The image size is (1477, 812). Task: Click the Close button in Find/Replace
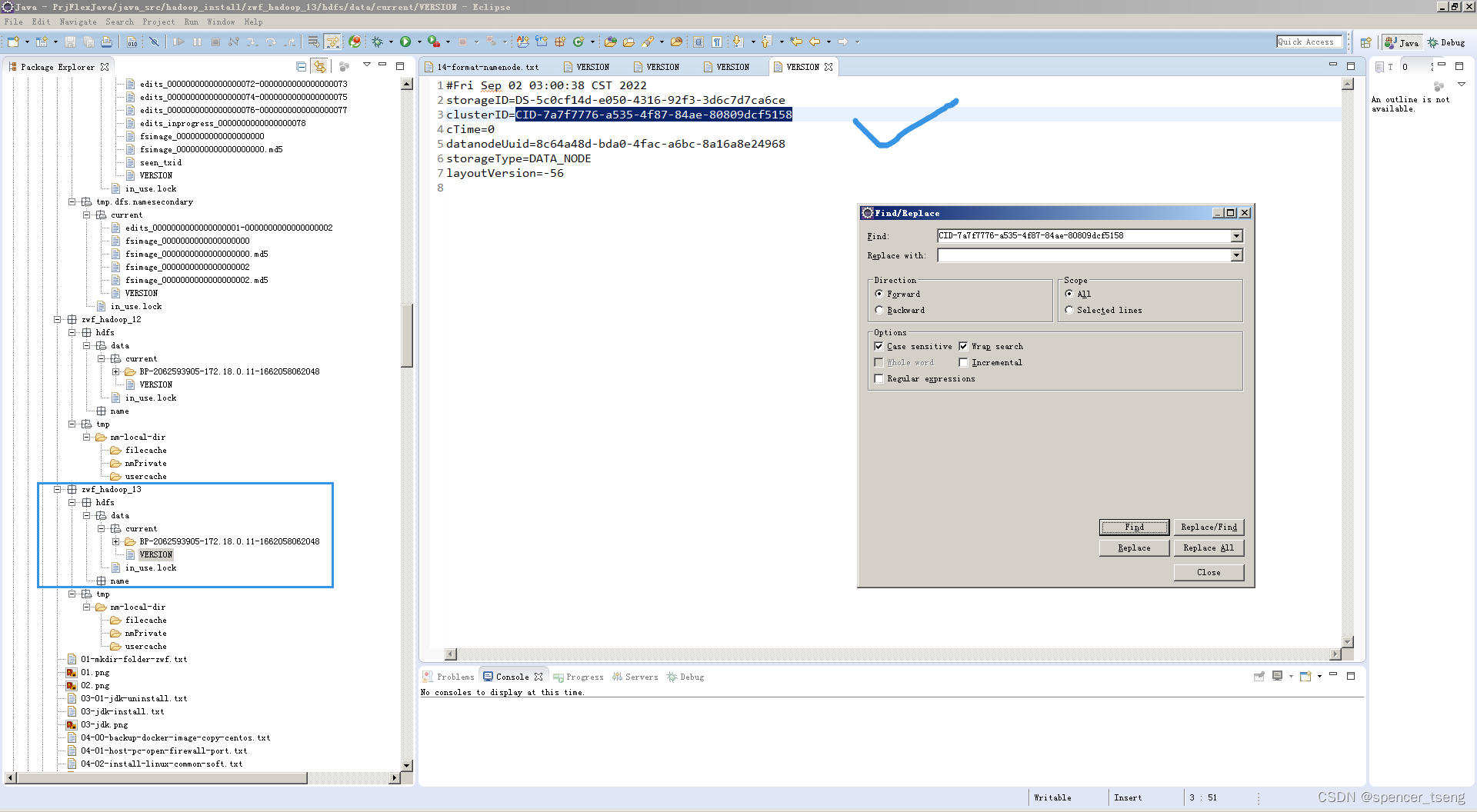tap(1208, 572)
